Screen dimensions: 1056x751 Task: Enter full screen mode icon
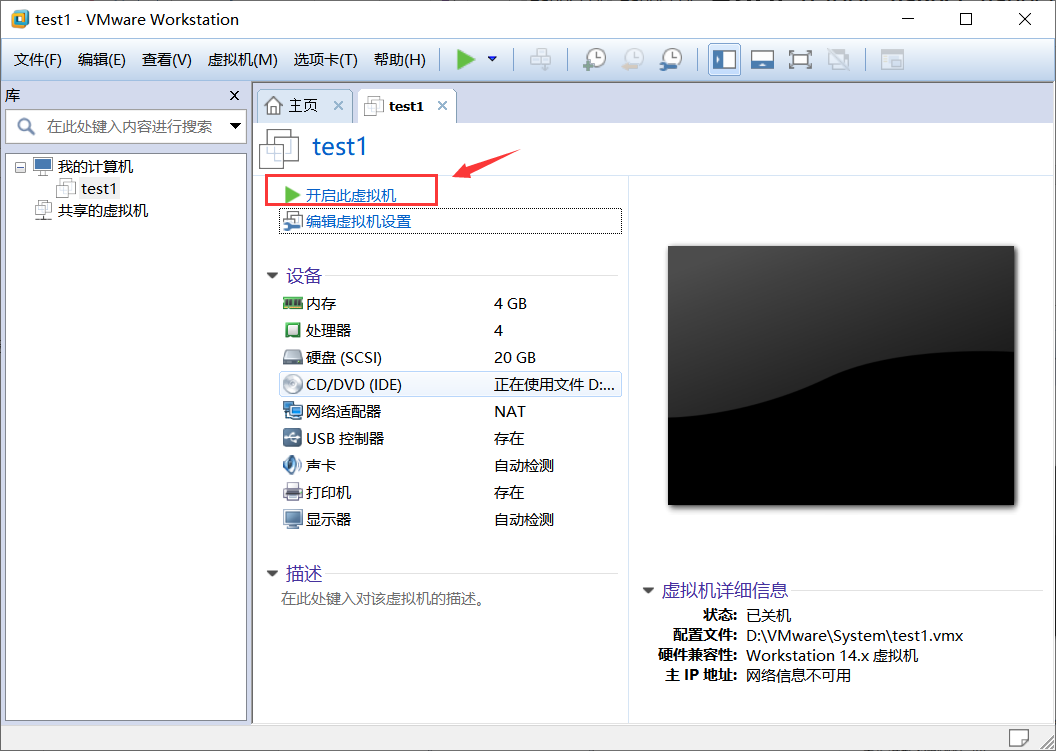(800, 59)
